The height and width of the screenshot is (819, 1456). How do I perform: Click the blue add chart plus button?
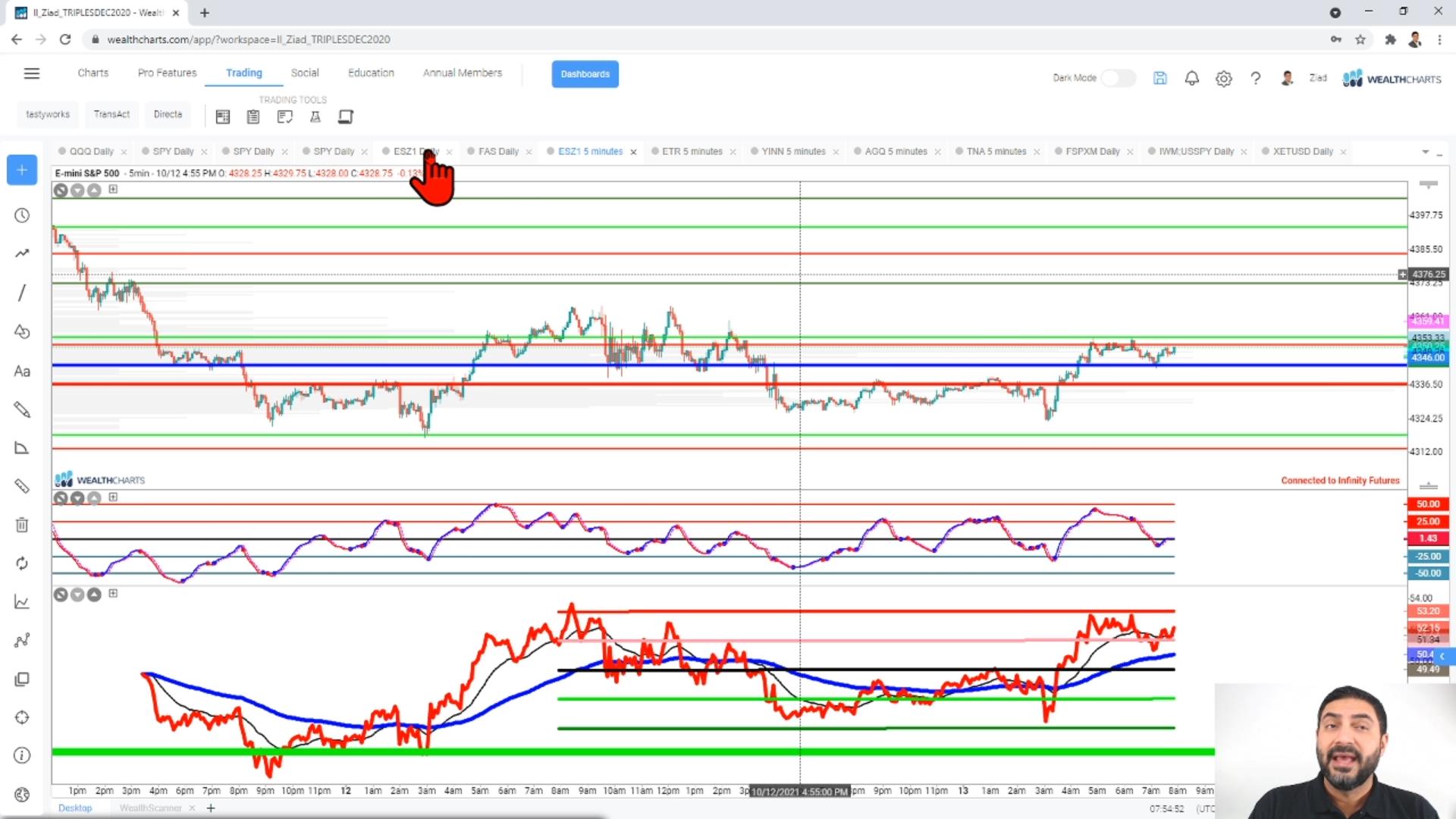(22, 170)
